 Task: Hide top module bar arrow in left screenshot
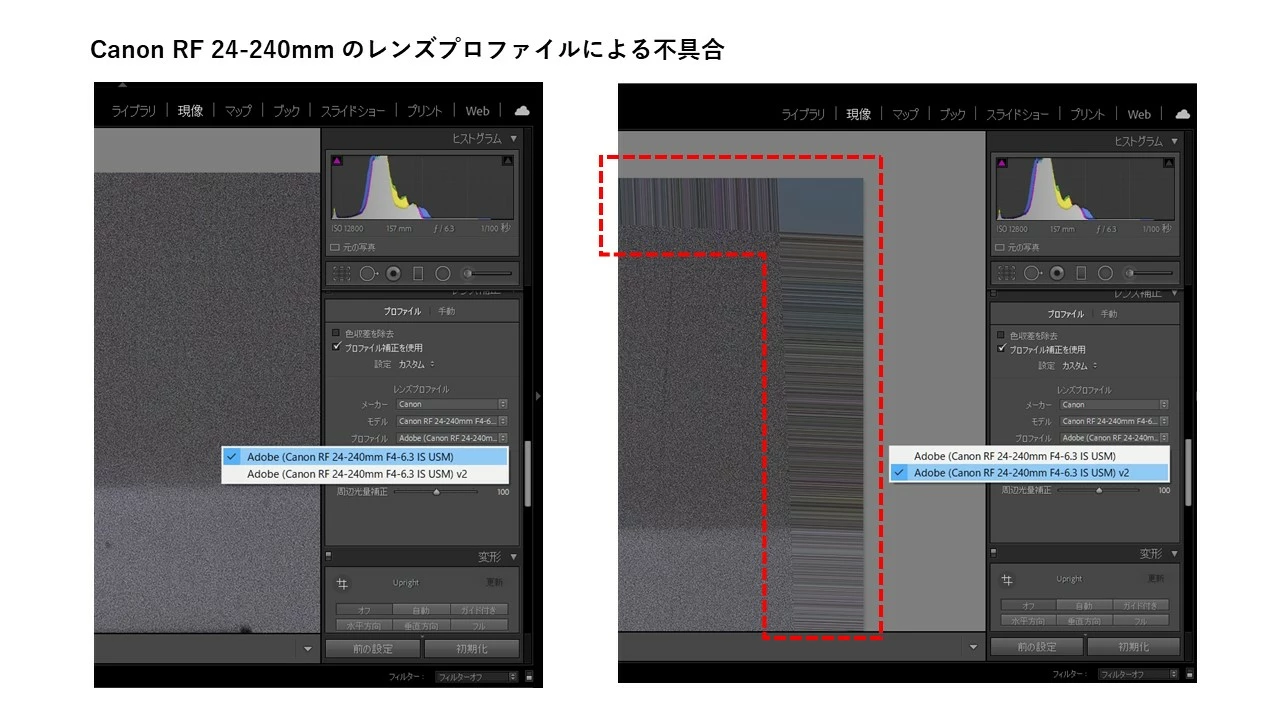pyautogui.click(x=123, y=85)
